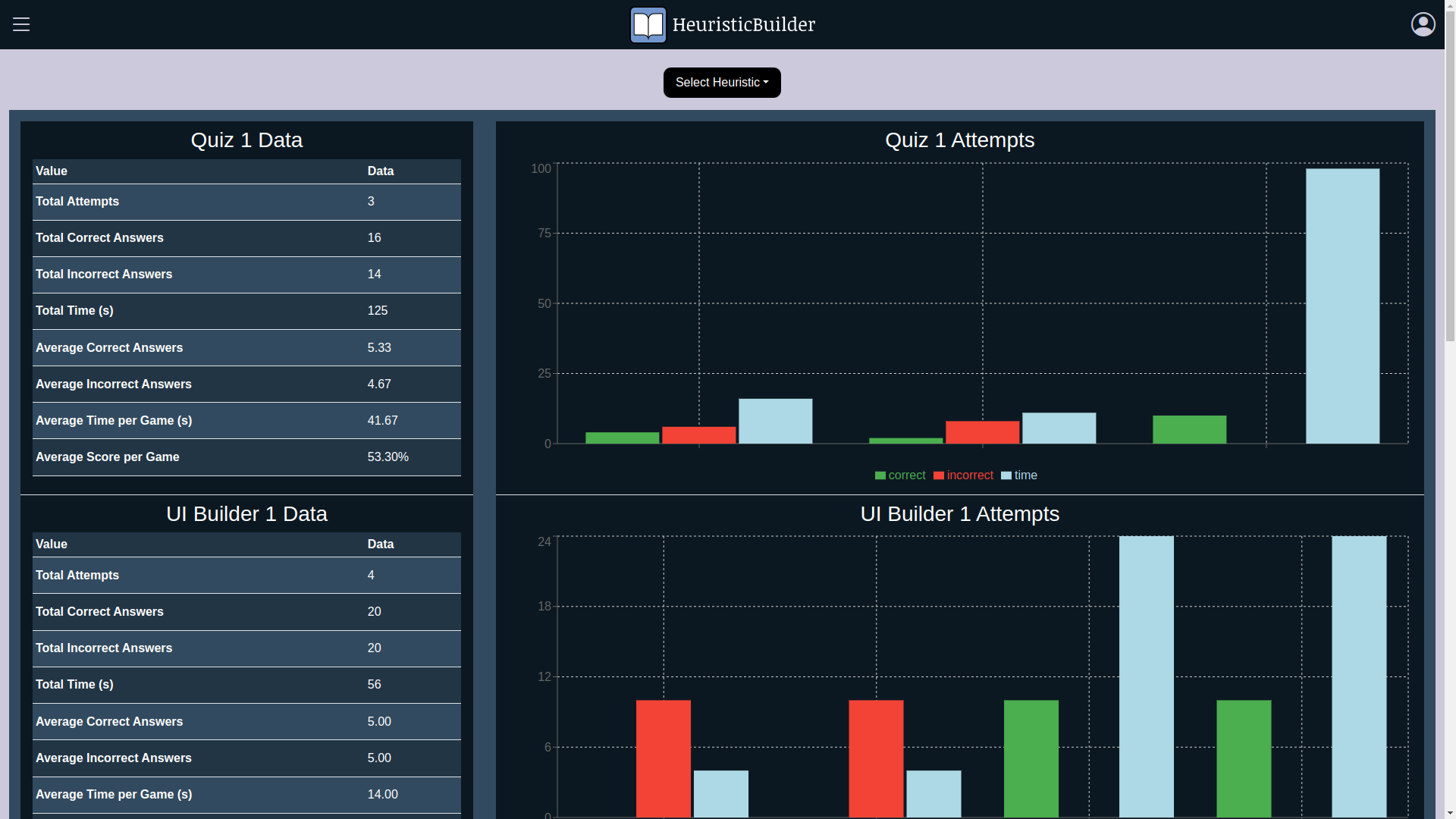The image size is (1456, 819).
Task: Toggle the incorrect legend series
Action: point(969,475)
